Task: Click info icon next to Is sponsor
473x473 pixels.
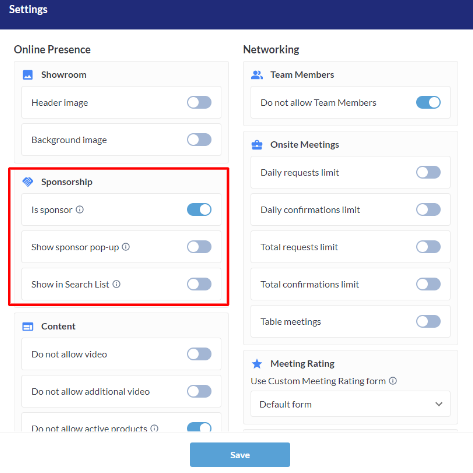Action: pos(80,210)
